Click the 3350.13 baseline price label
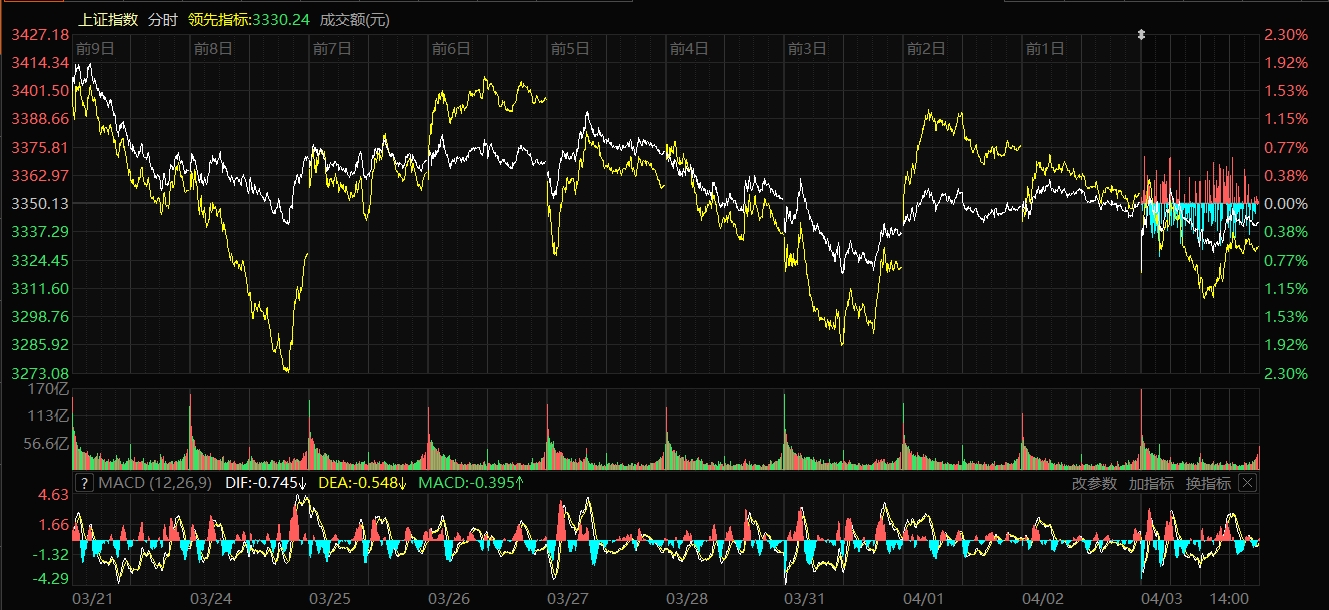Screen dimensions: 1329x610 (39, 203)
